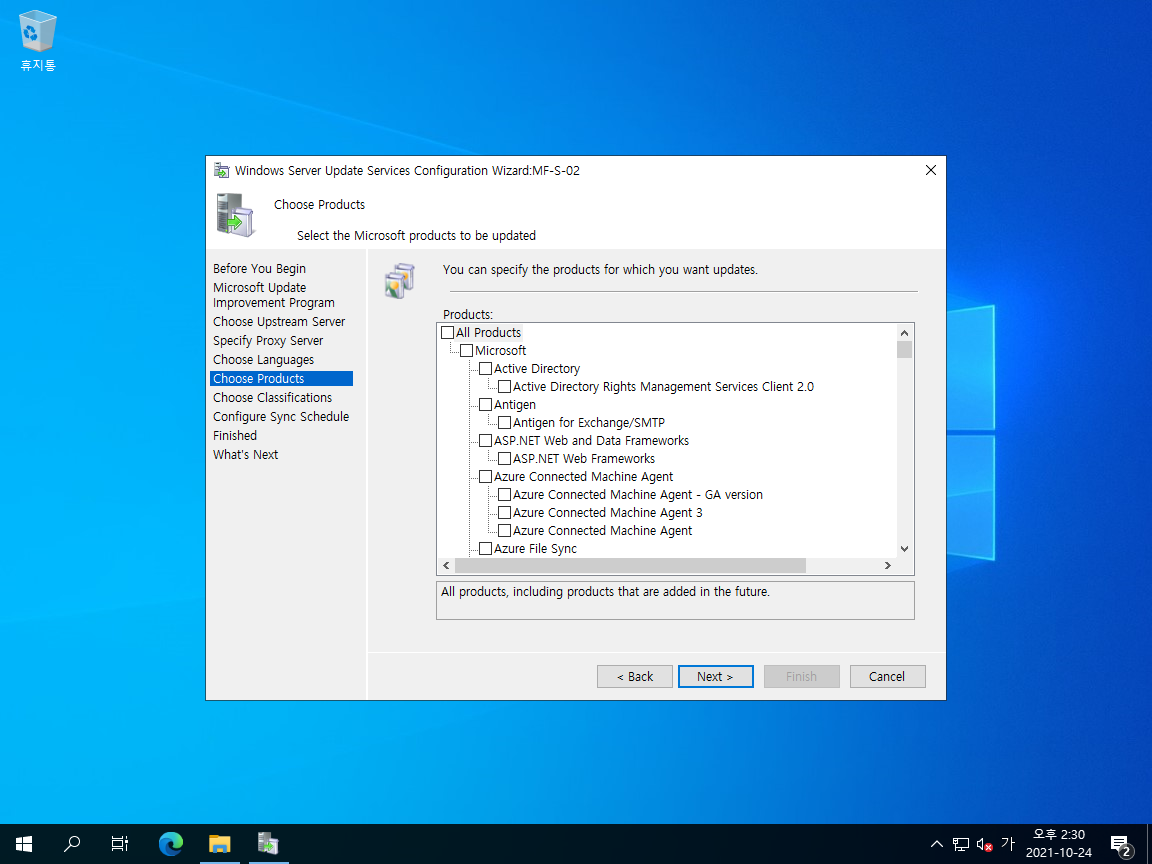
Task: Tick Antigen for Exchange/SMTP checkbox
Action: point(505,422)
